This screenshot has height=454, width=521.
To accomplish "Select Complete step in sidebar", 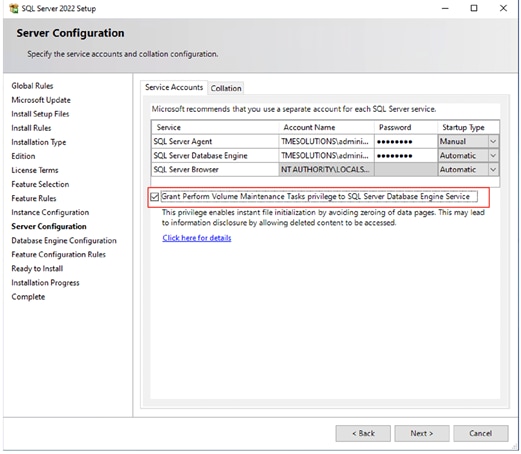I will tap(28, 297).
